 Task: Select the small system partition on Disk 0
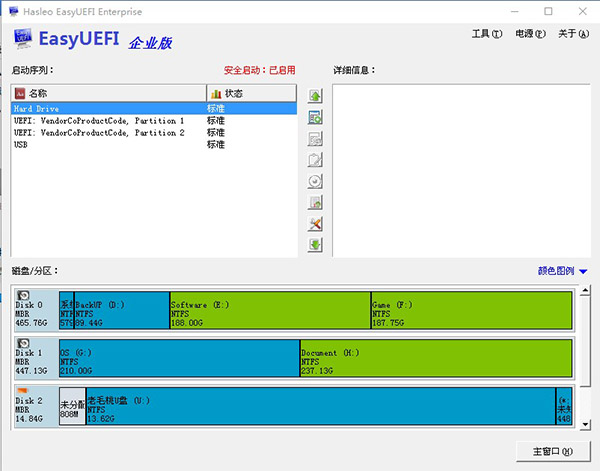coord(66,310)
